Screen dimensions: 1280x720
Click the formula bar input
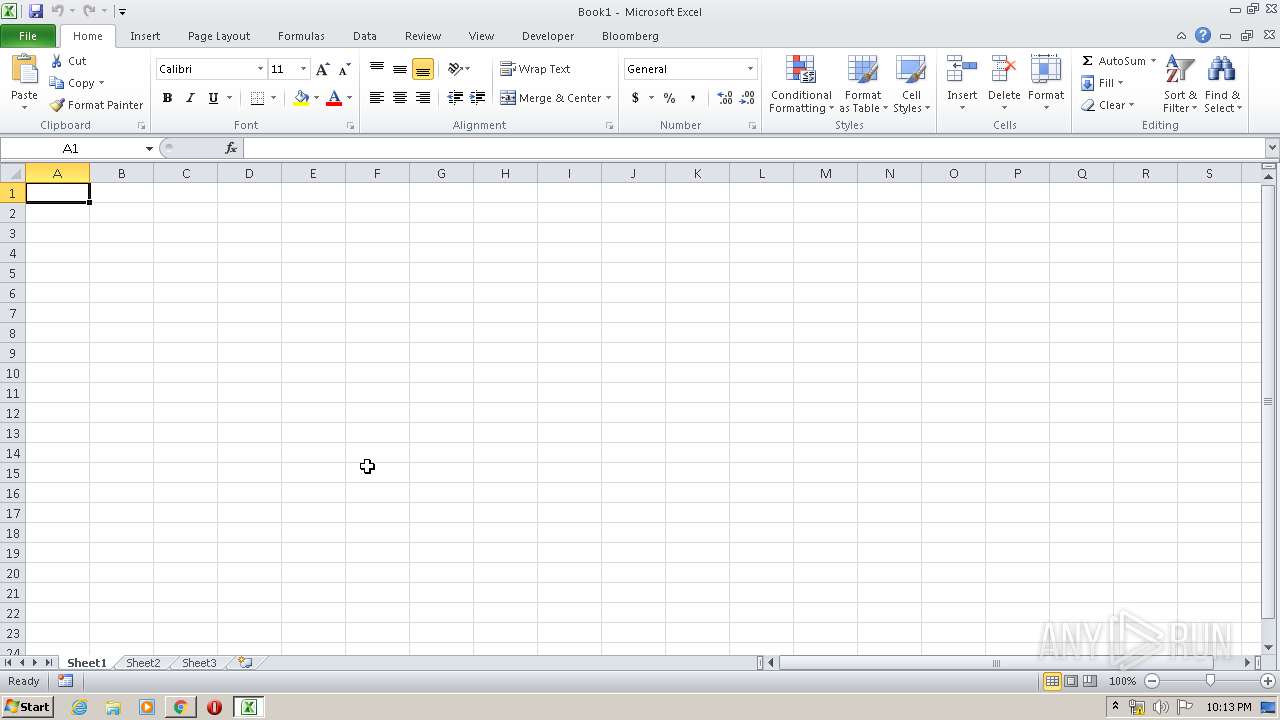pyautogui.click(x=753, y=148)
